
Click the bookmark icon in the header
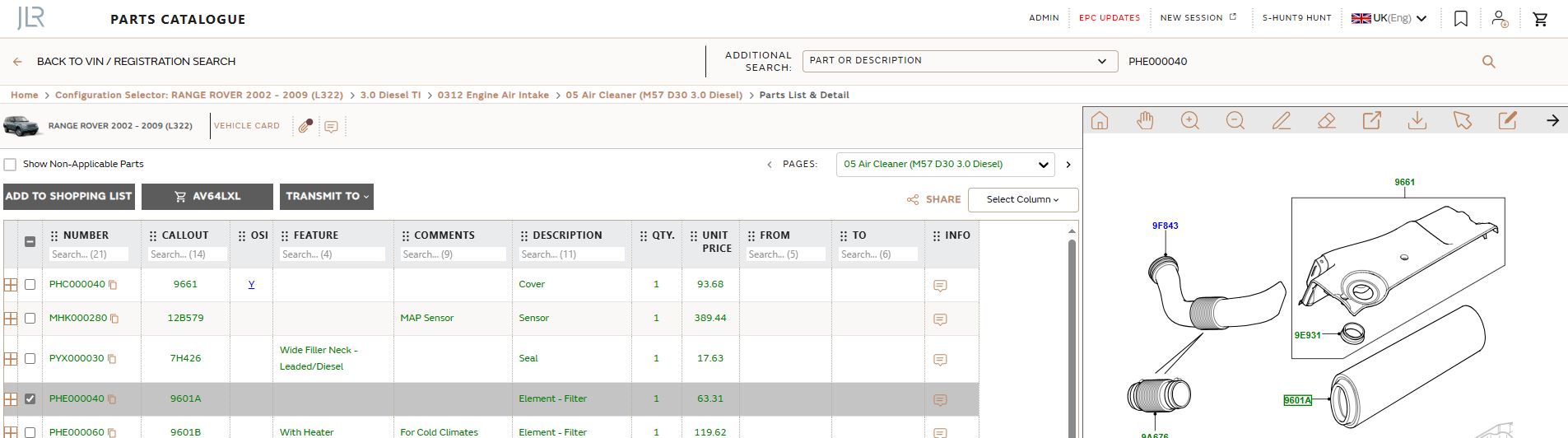(1461, 18)
